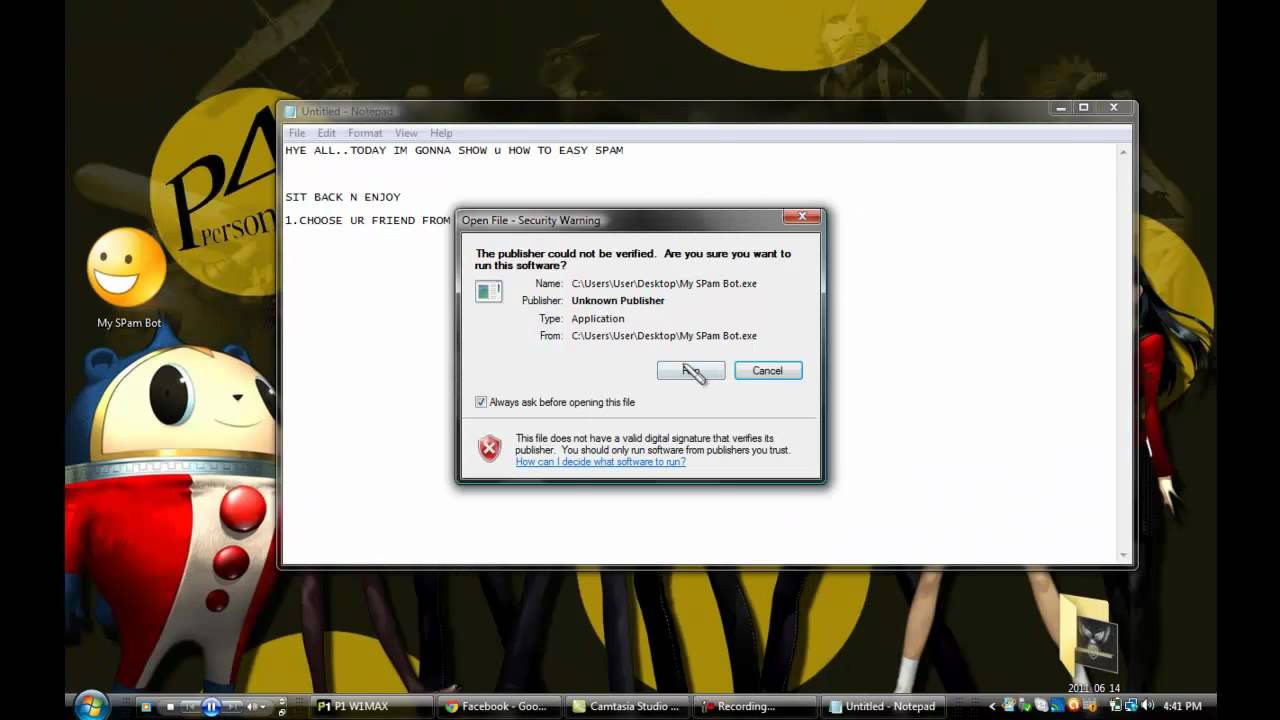Open the Edit menu in Notepad

pyautogui.click(x=327, y=133)
